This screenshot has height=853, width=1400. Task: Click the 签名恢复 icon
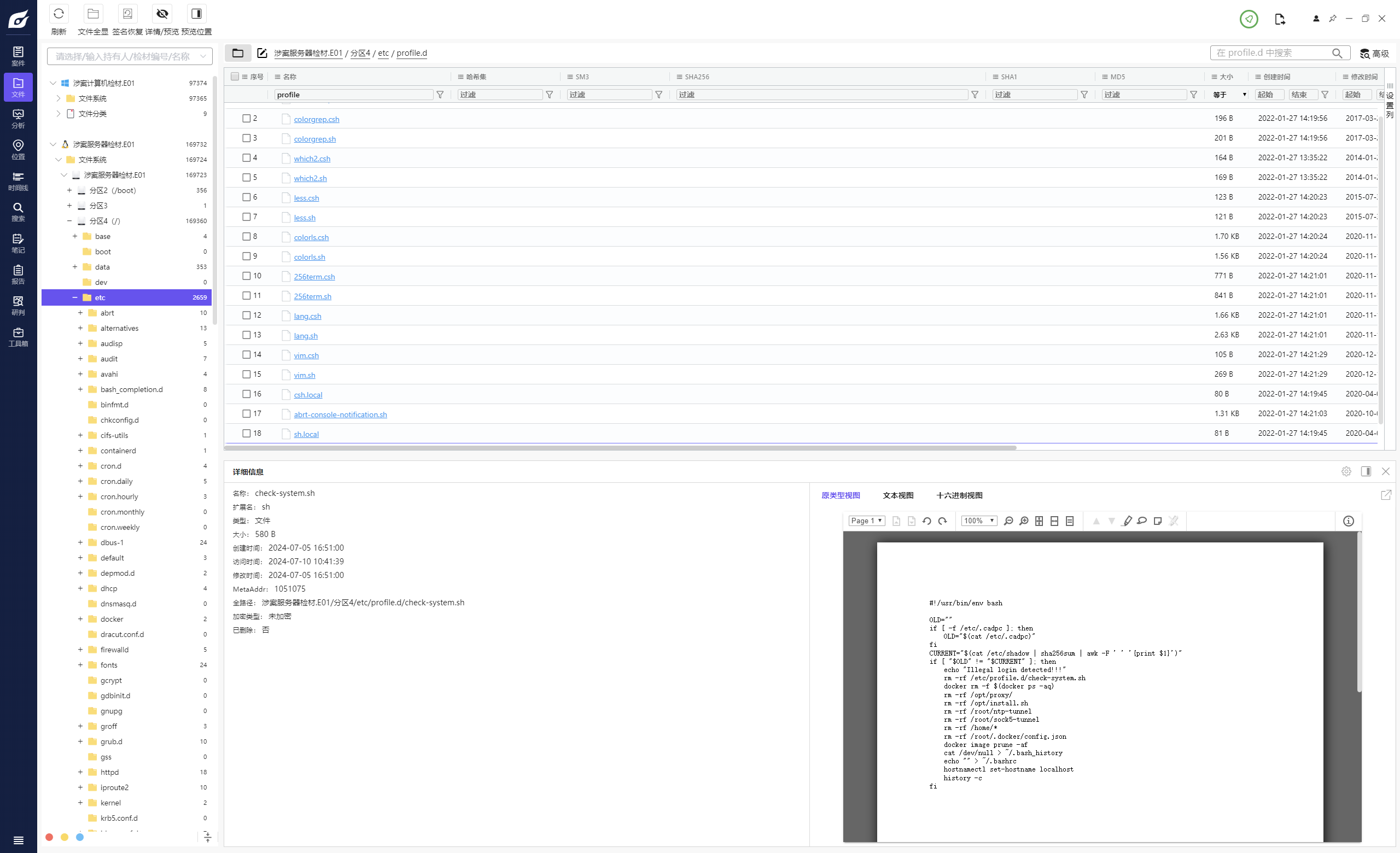[127, 14]
